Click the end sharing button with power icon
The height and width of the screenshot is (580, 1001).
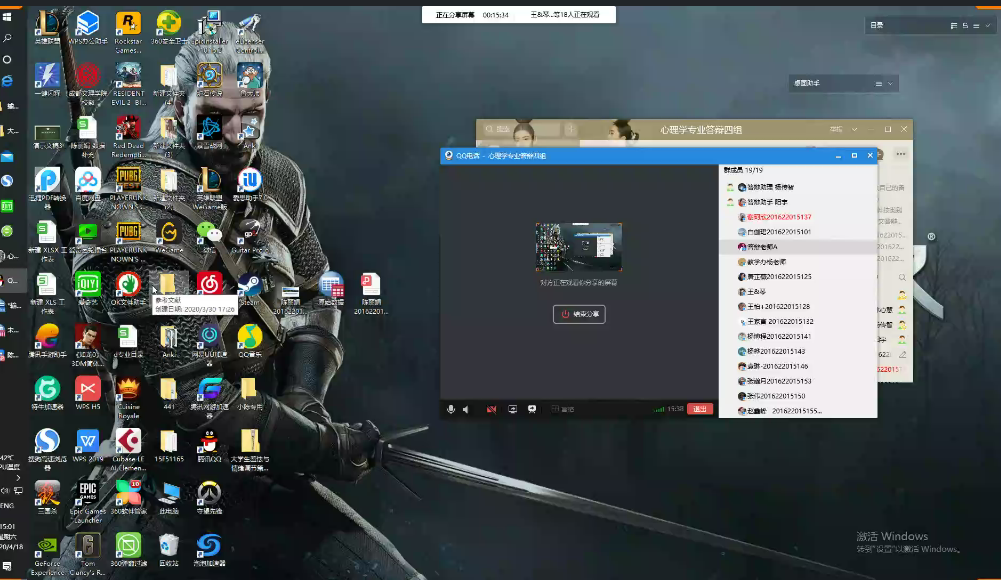(x=579, y=314)
